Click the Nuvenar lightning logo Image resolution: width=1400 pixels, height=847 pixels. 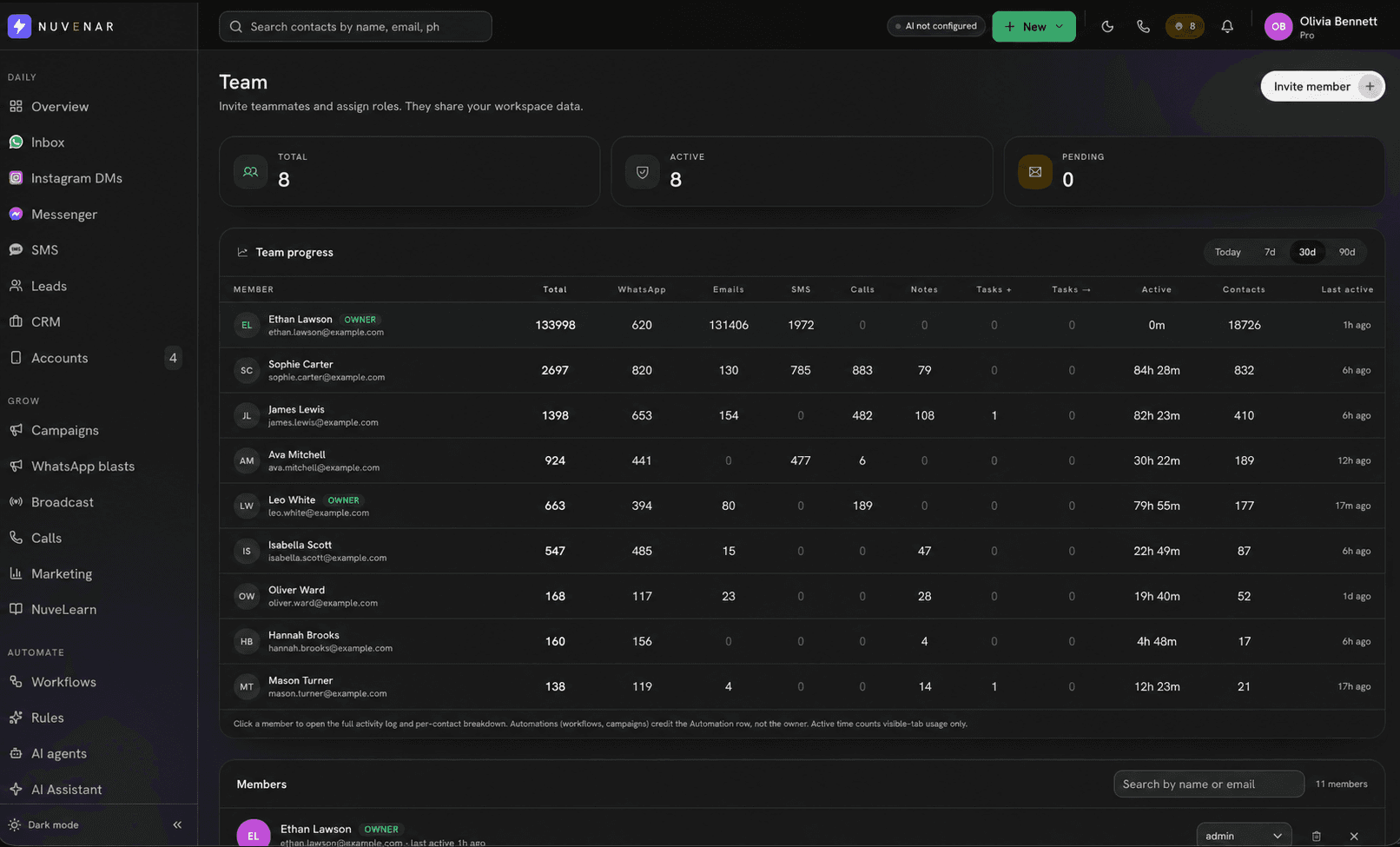click(19, 26)
